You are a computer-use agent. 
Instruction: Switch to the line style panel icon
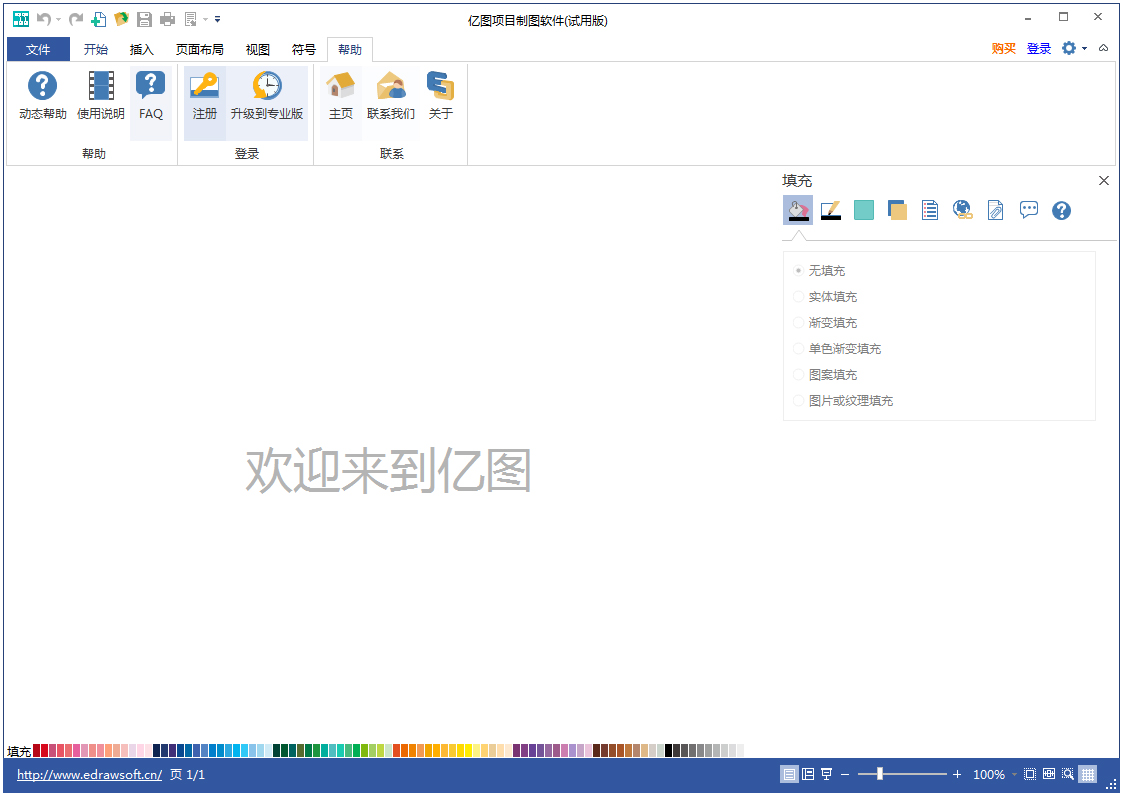pyautogui.click(x=831, y=210)
